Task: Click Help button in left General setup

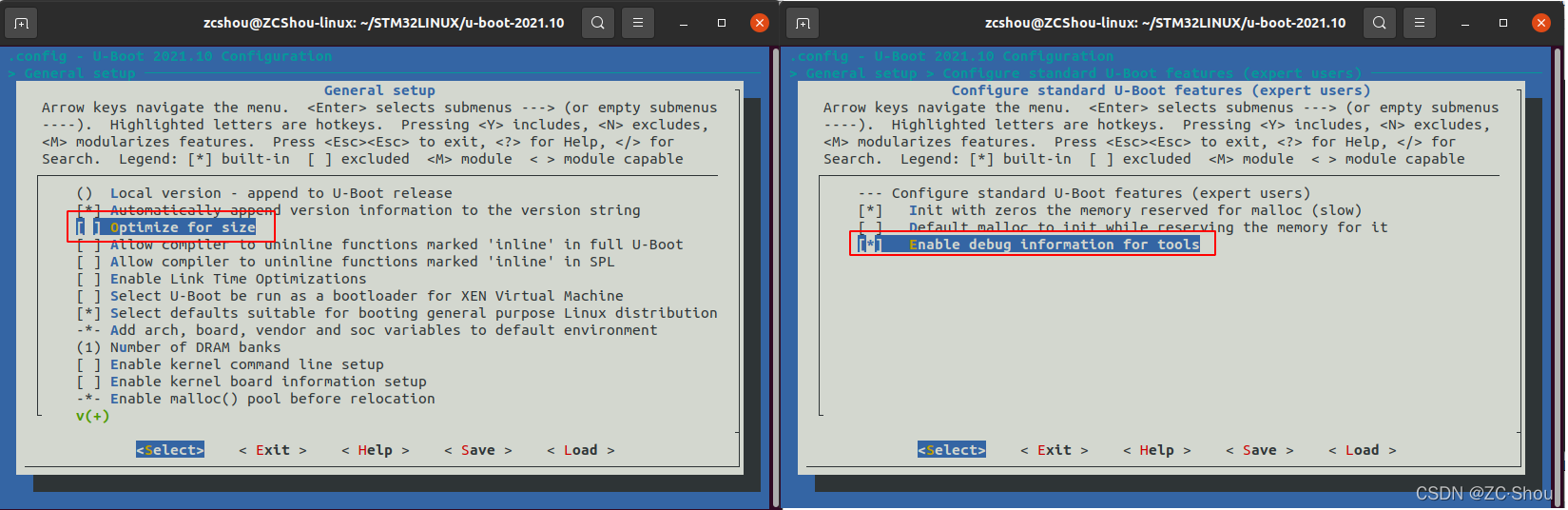Action: 376,450
